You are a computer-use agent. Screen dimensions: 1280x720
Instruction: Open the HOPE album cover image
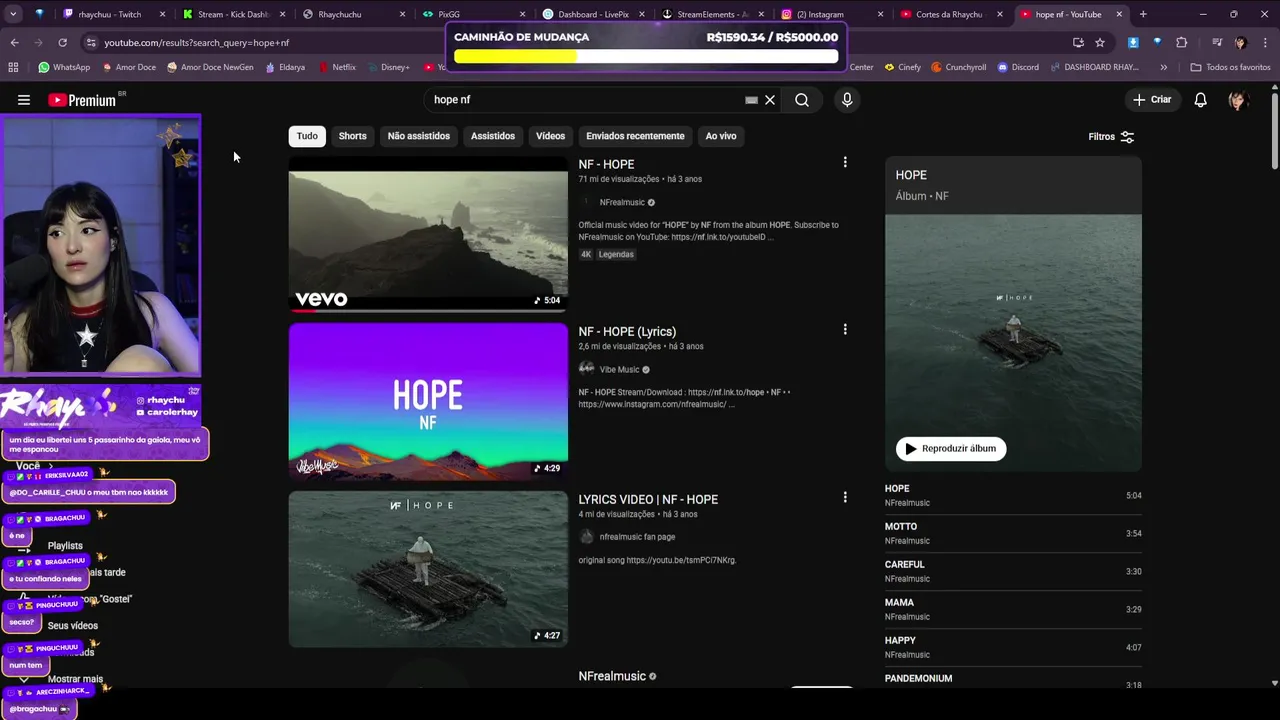tap(1013, 342)
